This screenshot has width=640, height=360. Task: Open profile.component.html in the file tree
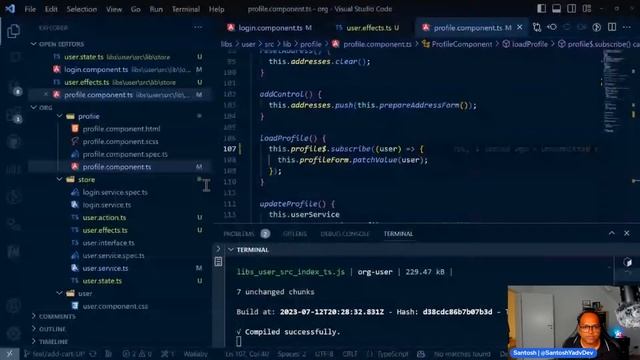121,129
